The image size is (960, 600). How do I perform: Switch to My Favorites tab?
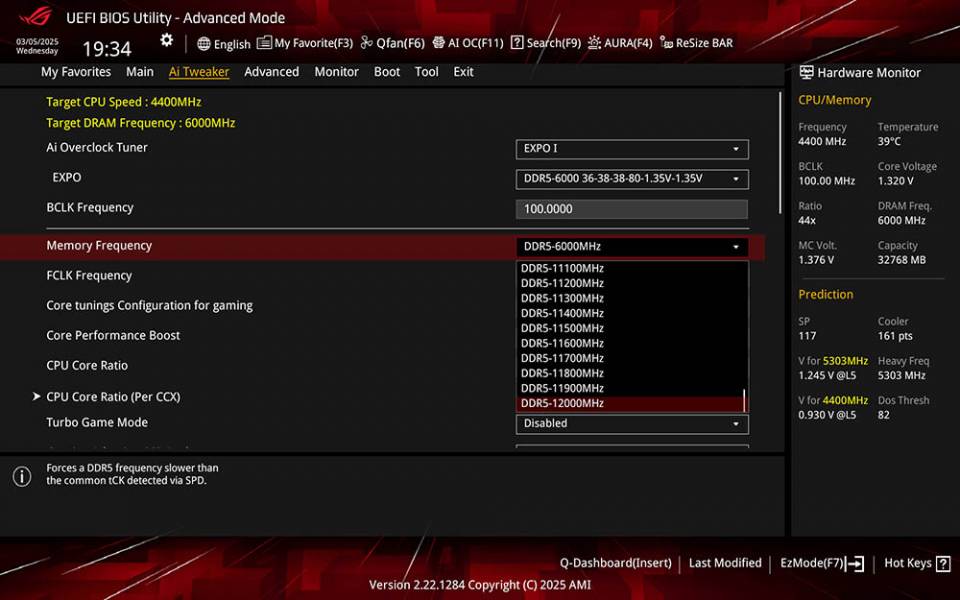tap(76, 72)
